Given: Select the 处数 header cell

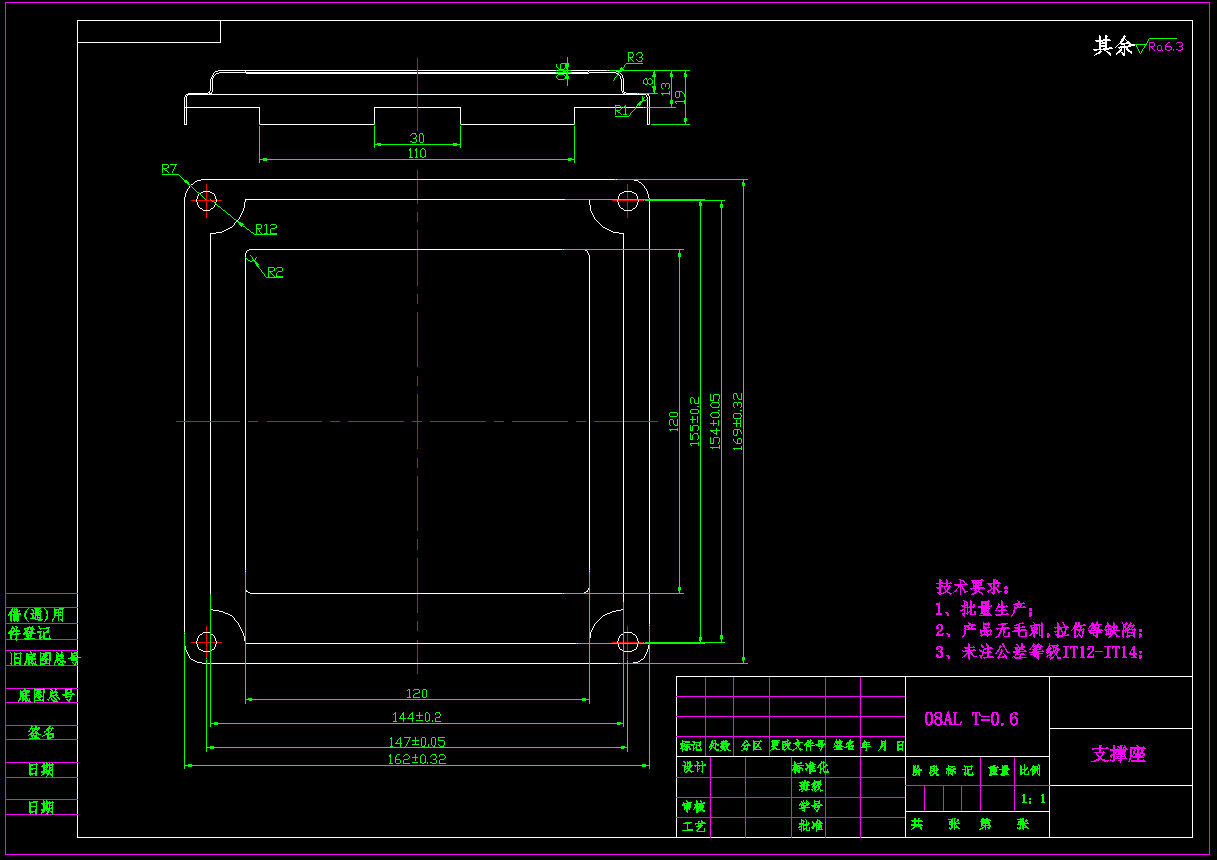Looking at the screenshot, I should [x=720, y=746].
